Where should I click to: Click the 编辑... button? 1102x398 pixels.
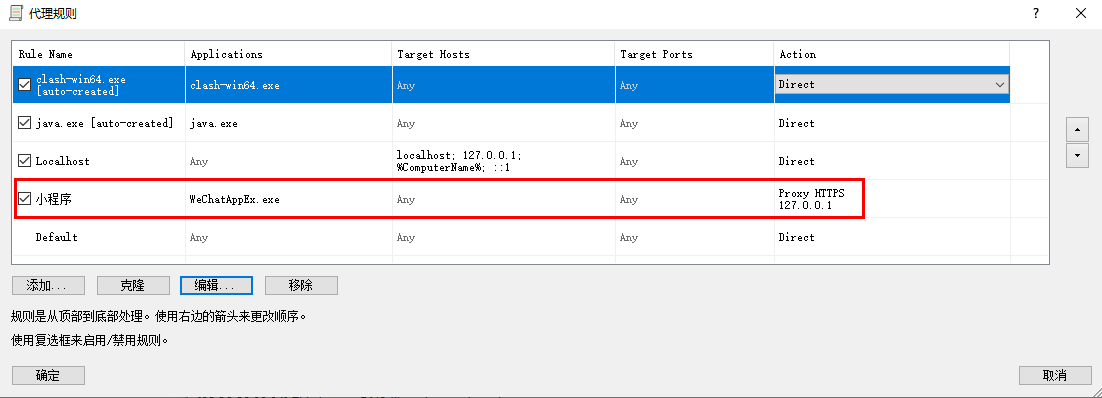coord(216,285)
